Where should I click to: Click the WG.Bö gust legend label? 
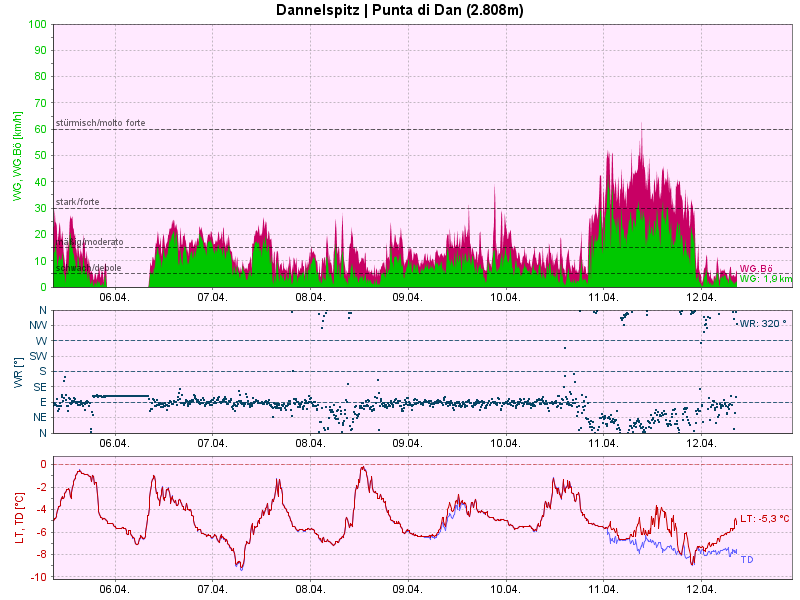pos(756,269)
